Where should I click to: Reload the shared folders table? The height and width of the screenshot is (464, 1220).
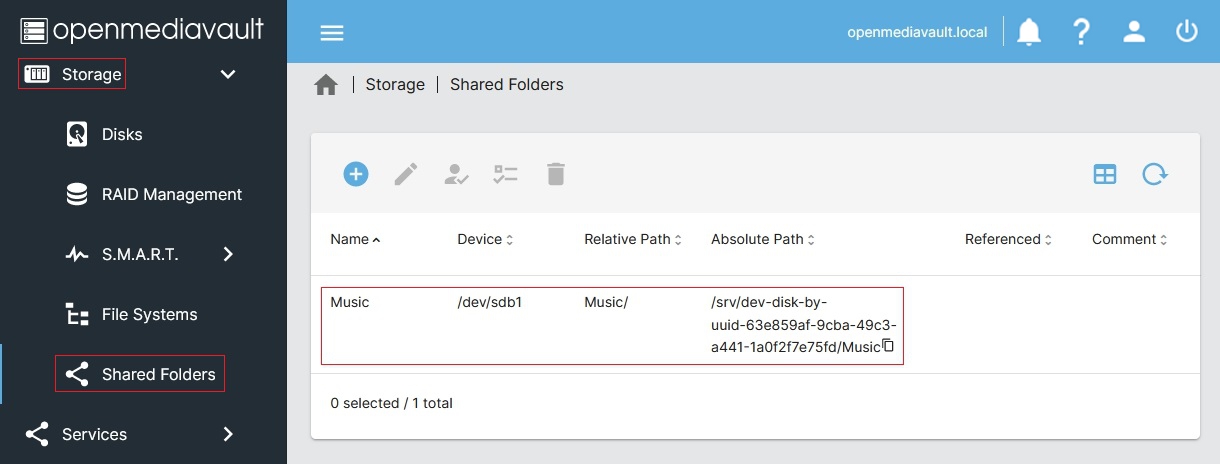pos(1155,174)
